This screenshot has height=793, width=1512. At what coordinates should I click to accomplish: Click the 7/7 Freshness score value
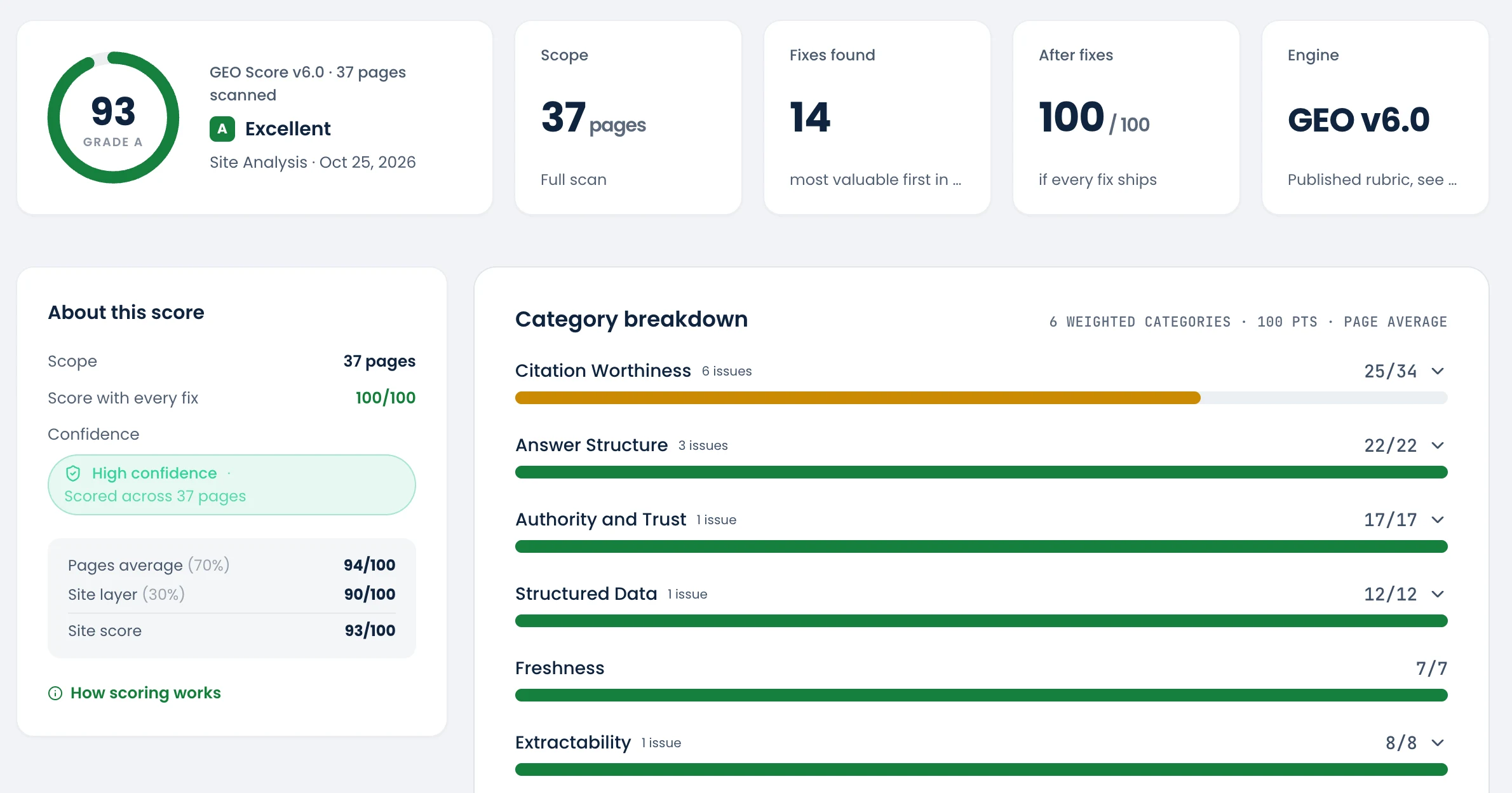pyautogui.click(x=1432, y=668)
